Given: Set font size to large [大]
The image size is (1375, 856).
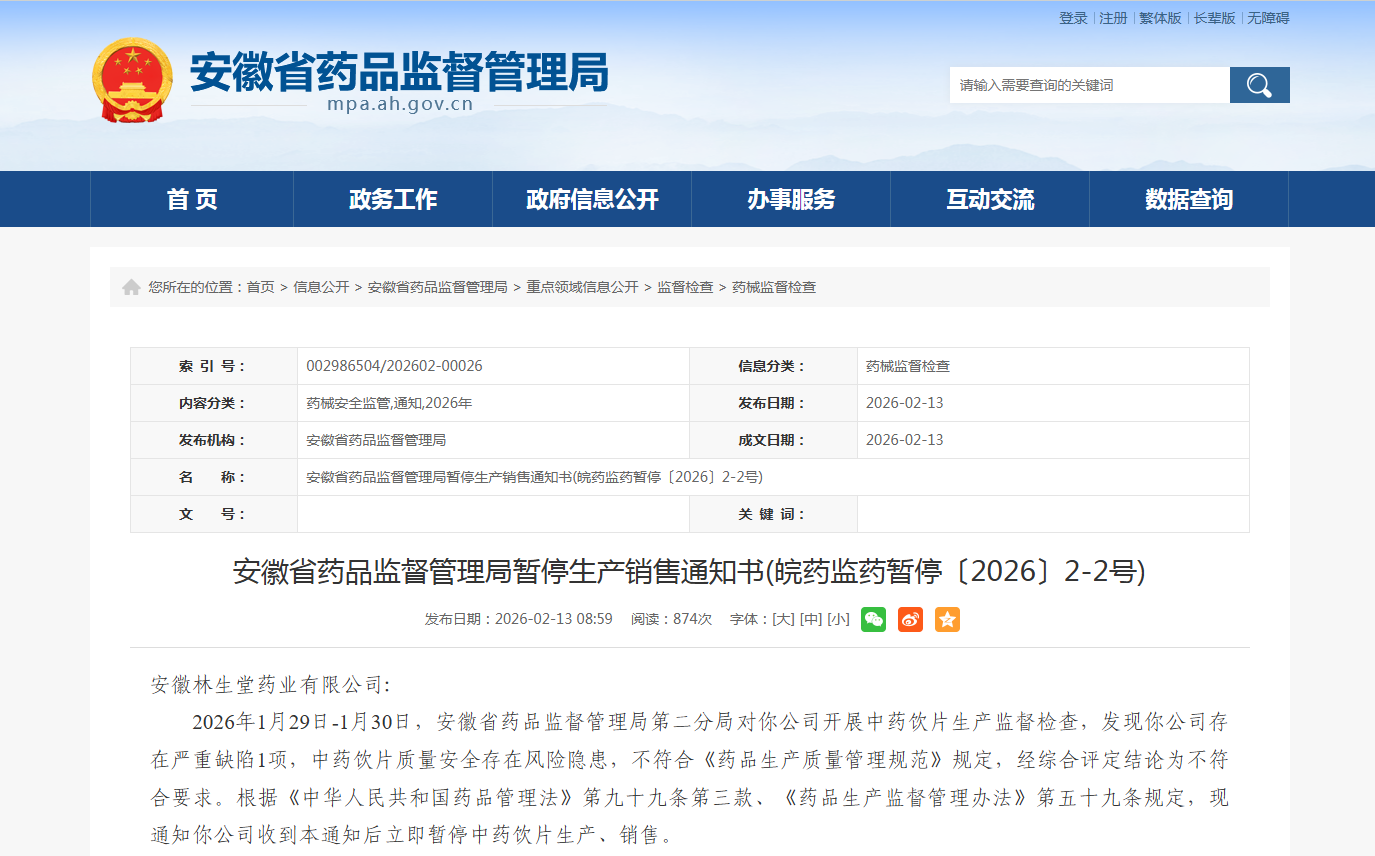Looking at the screenshot, I should pyautogui.click(x=783, y=619).
